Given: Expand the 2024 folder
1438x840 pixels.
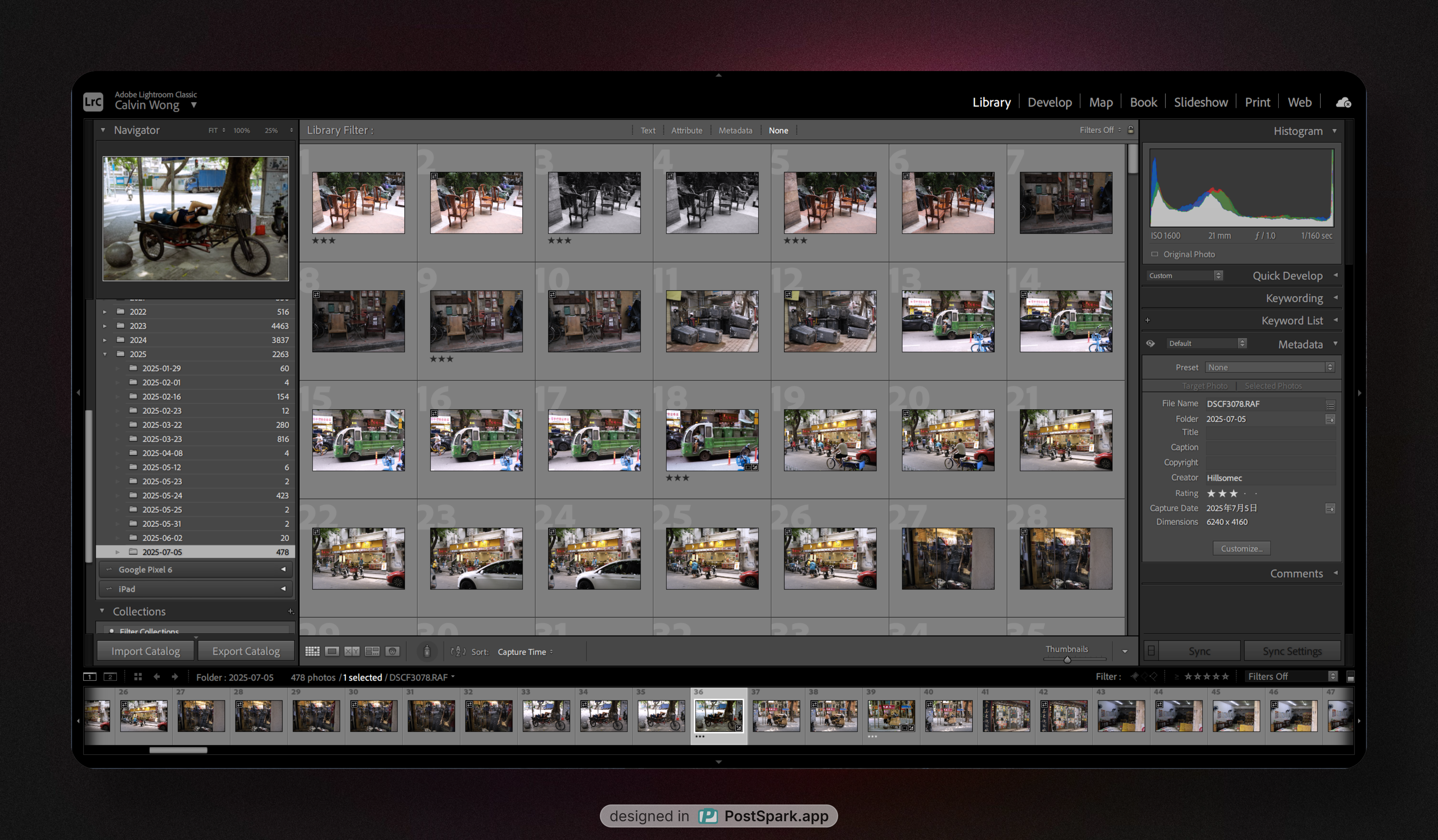Looking at the screenshot, I should point(105,340).
